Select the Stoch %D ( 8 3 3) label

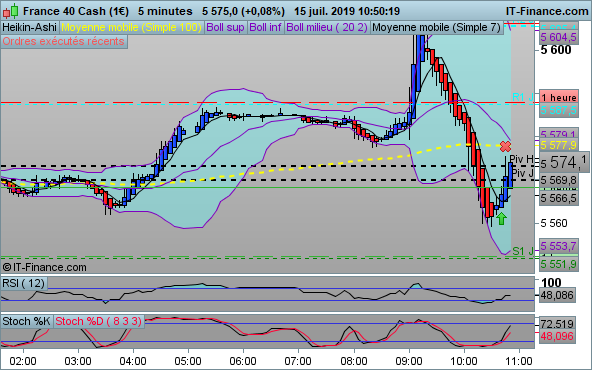[x=99, y=321]
